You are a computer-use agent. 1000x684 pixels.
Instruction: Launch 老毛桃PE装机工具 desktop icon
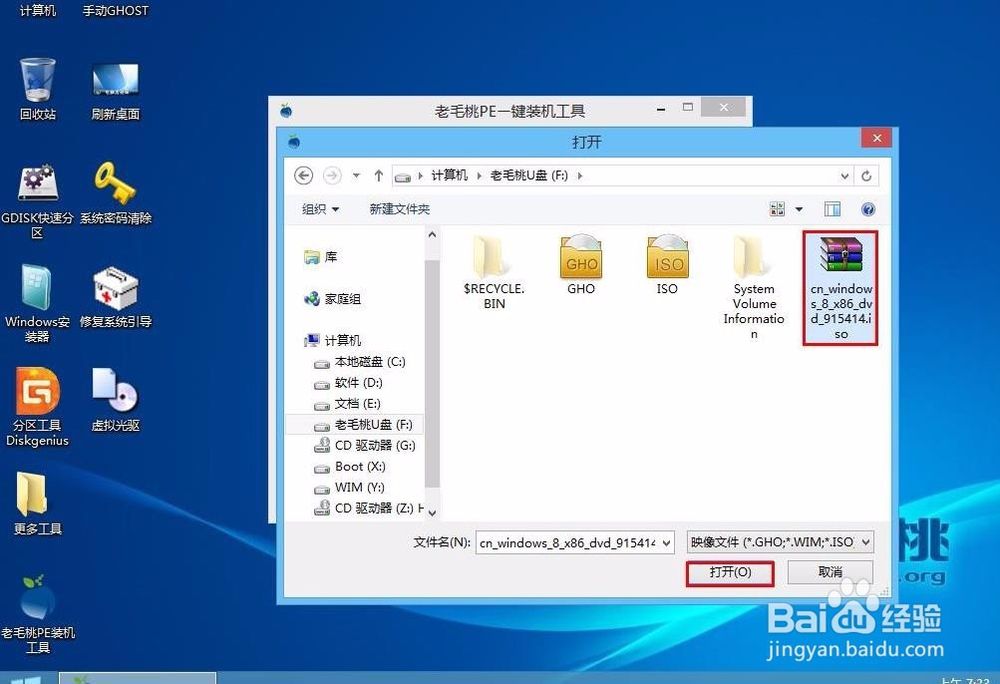[37, 615]
